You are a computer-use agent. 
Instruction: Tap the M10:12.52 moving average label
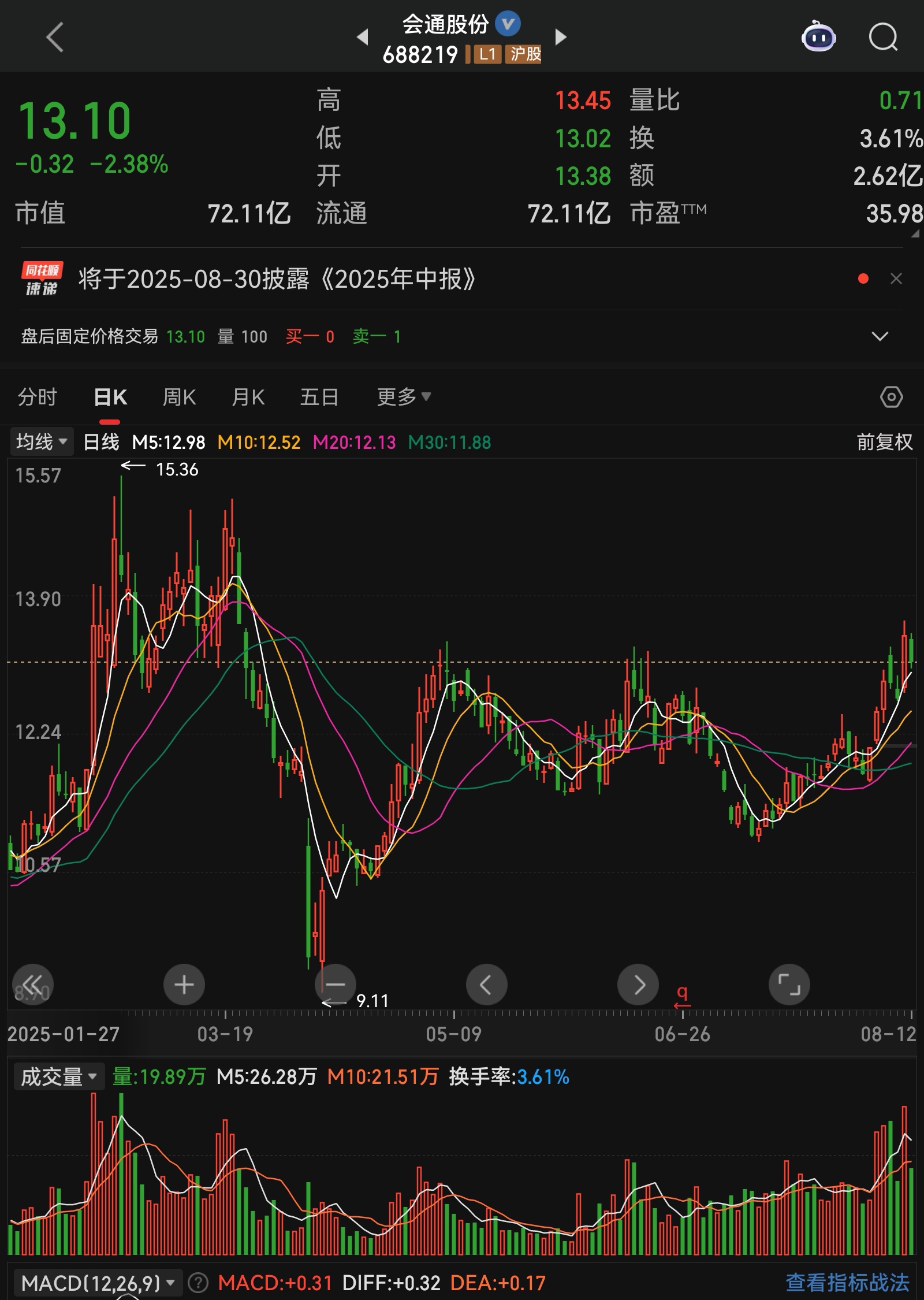pos(259,443)
